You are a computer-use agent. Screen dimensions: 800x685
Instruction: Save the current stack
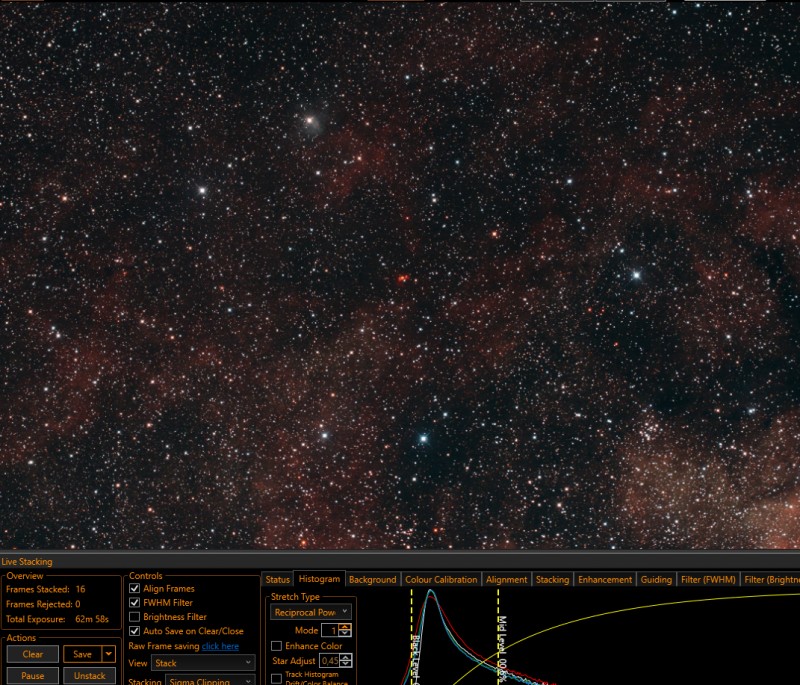(x=83, y=654)
